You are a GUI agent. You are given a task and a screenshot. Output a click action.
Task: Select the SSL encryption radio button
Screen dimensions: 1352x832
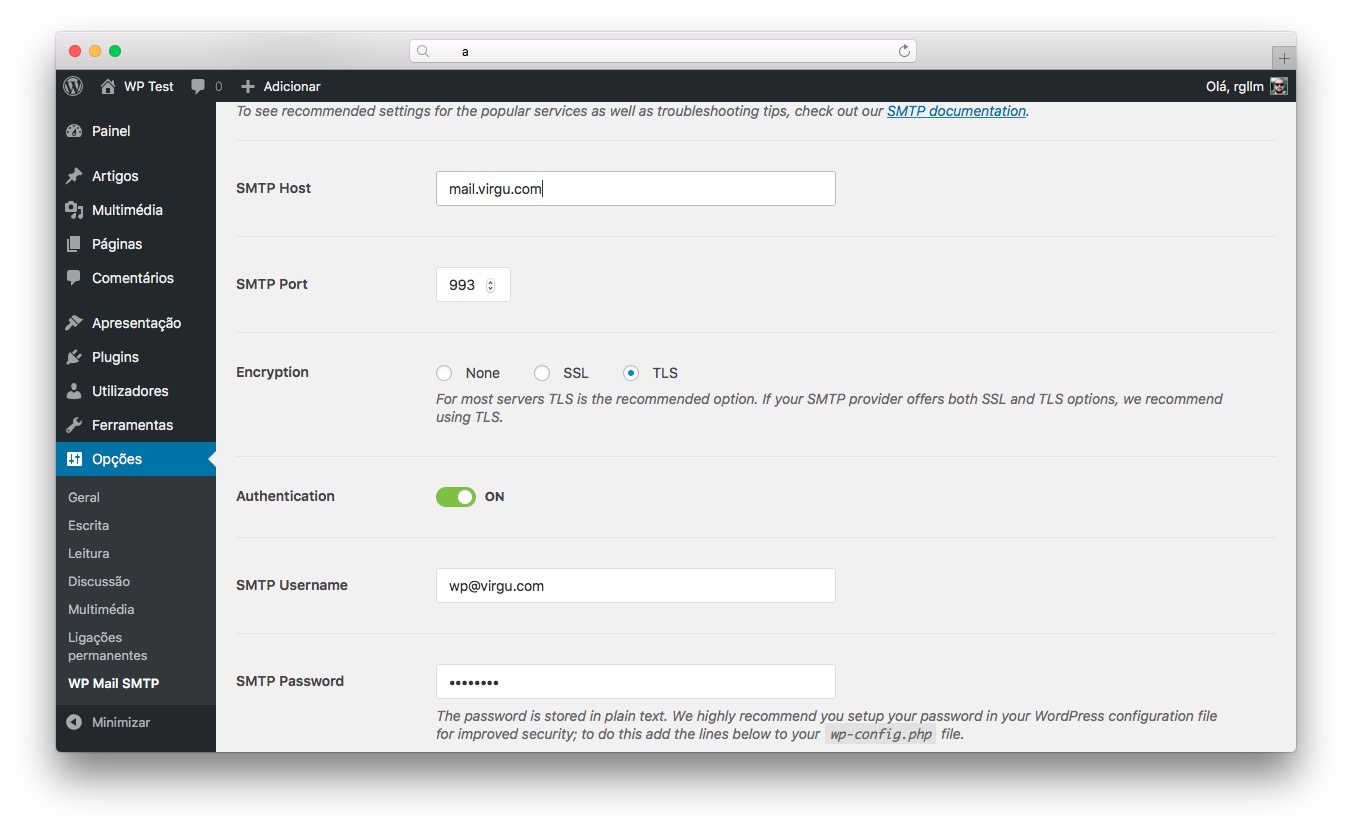pos(542,373)
